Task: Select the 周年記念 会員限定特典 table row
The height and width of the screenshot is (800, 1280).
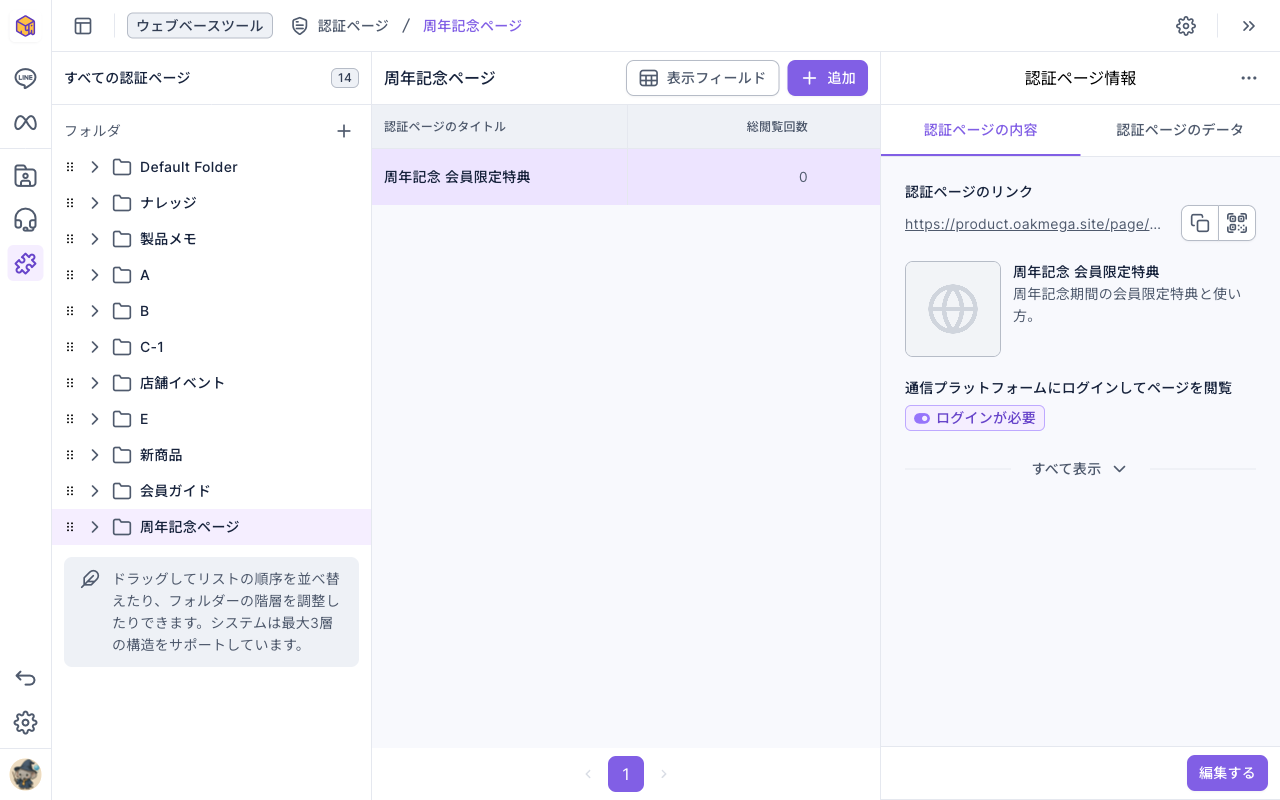Action: [x=626, y=177]
